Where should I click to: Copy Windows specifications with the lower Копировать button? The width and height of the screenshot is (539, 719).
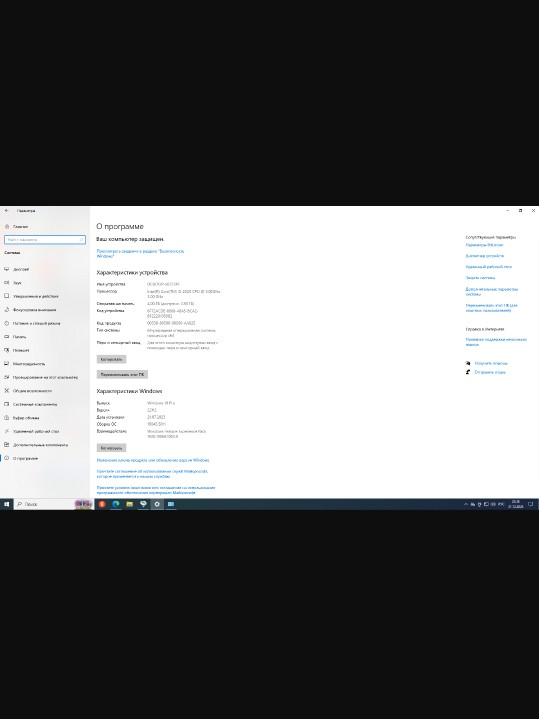pos(111,448)
